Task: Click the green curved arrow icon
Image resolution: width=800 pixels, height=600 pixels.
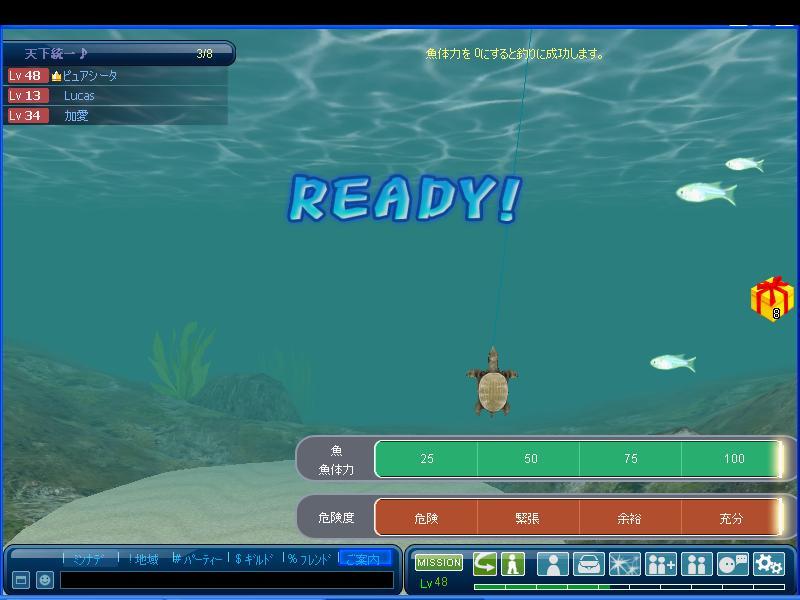Action: pyautogui.click(x=485, y=563)
